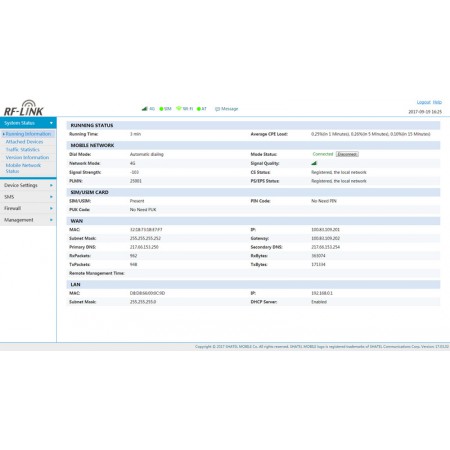Expand the Device Settings arrow
This screenshot has height=450, width=450.
(51, 185)
